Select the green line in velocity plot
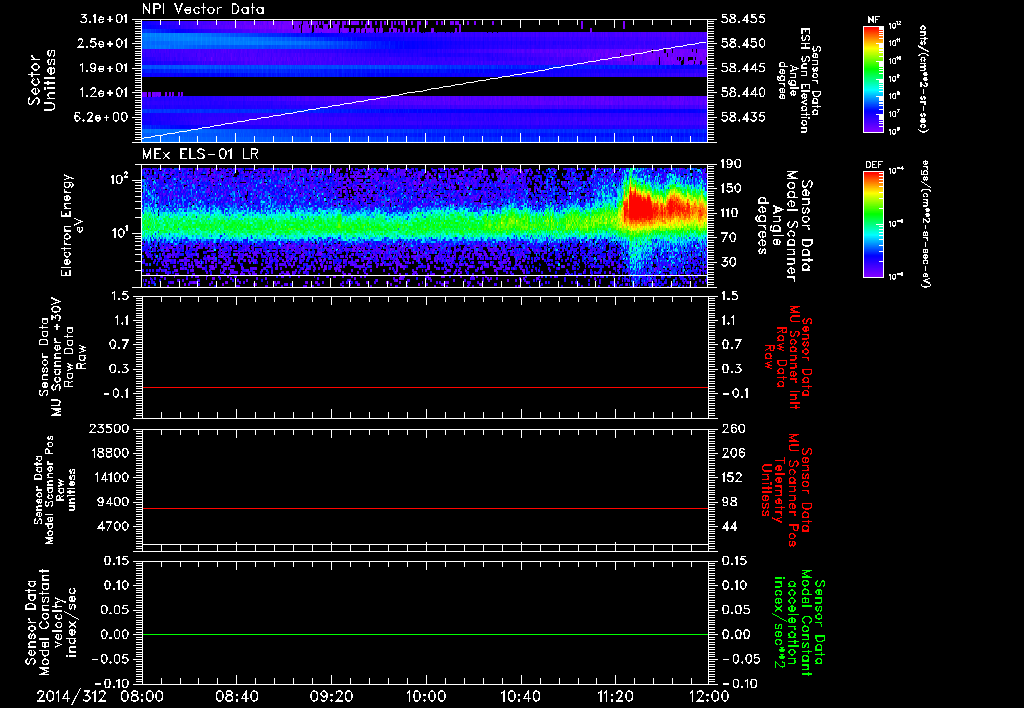The height and width of the screenshot is (708, 1024). click(x=424, y=634)
